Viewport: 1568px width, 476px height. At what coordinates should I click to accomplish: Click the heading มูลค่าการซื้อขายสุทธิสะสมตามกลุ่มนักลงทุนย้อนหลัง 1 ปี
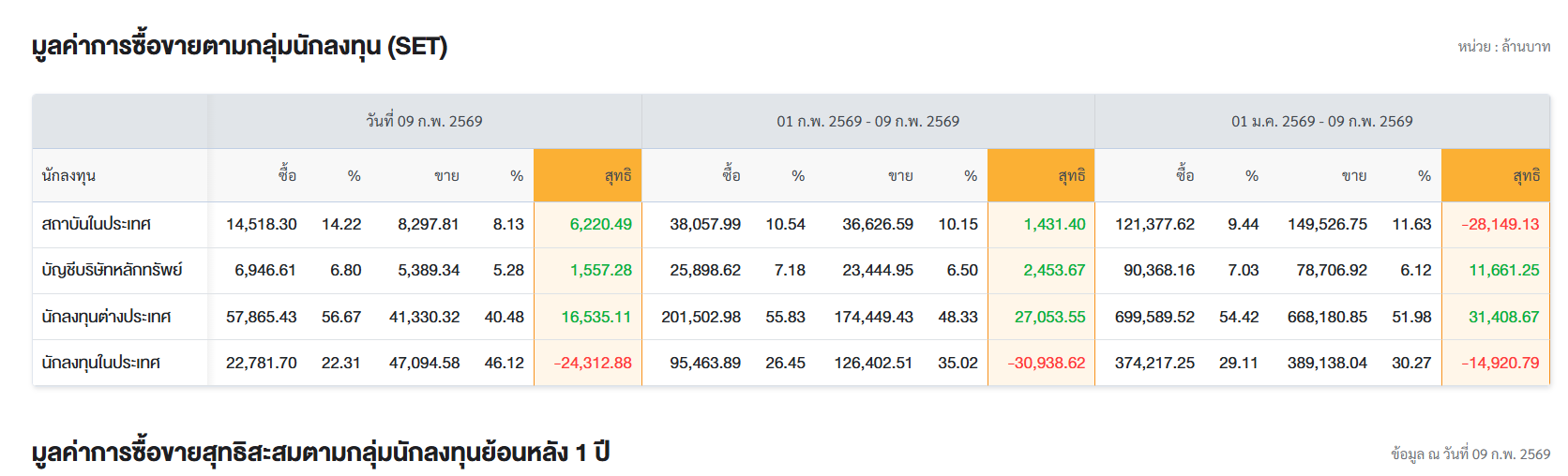click(x=321, y=453)
